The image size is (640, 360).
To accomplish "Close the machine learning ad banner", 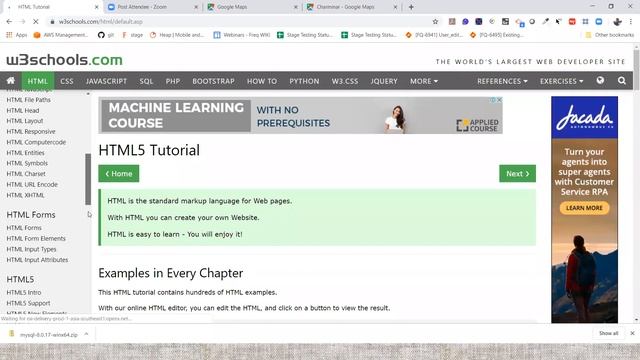I will [499, 100].
